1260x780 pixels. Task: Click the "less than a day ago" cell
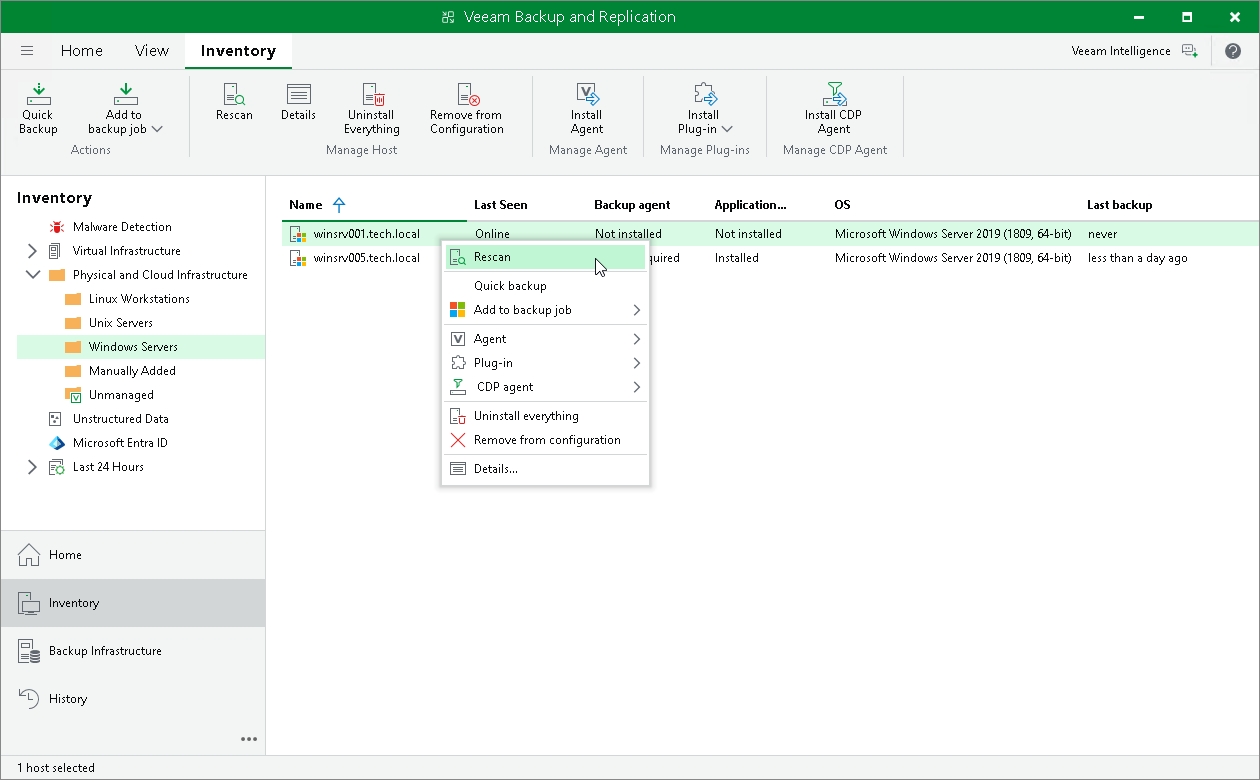(x=1138, y=258)
